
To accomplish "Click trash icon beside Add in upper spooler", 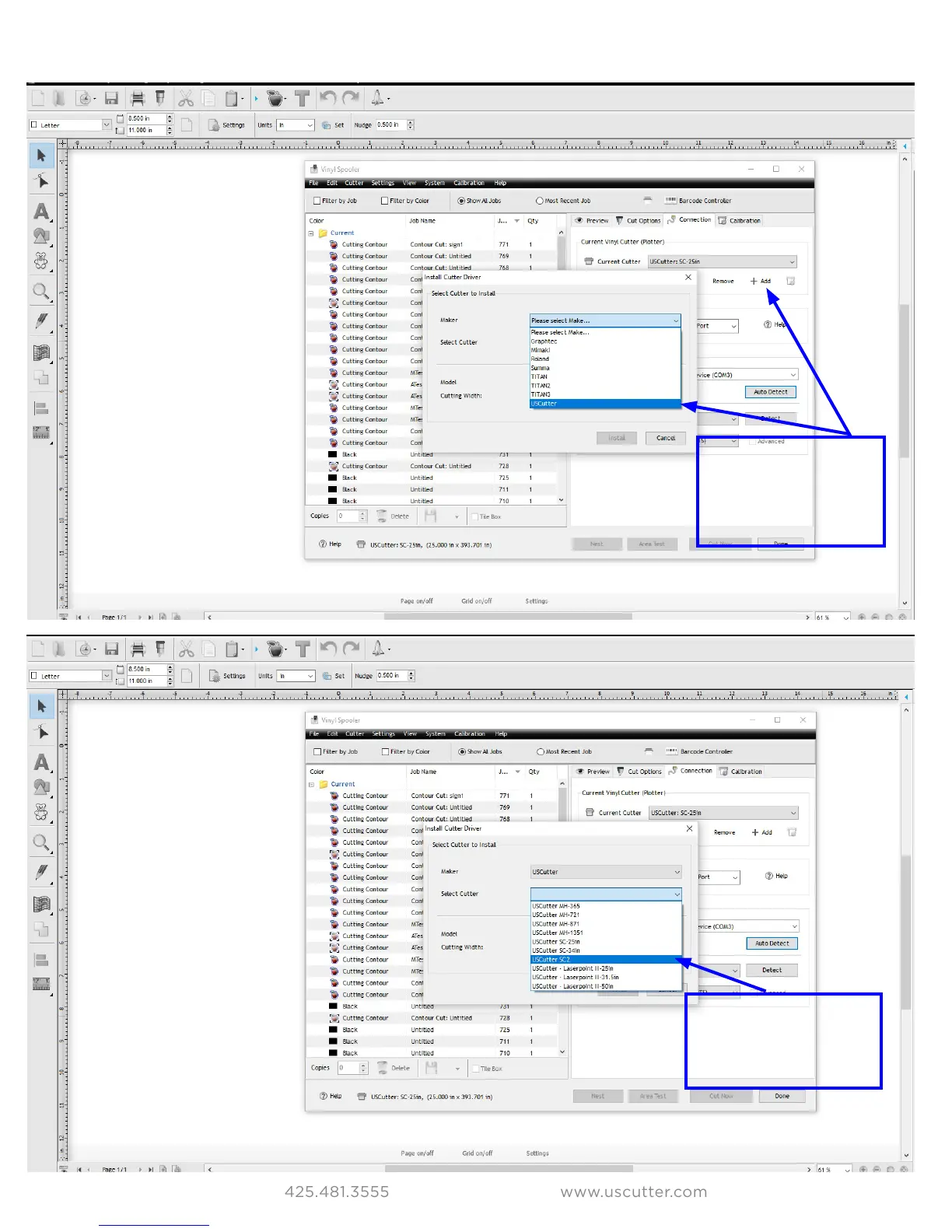I will tap(791, 281).
